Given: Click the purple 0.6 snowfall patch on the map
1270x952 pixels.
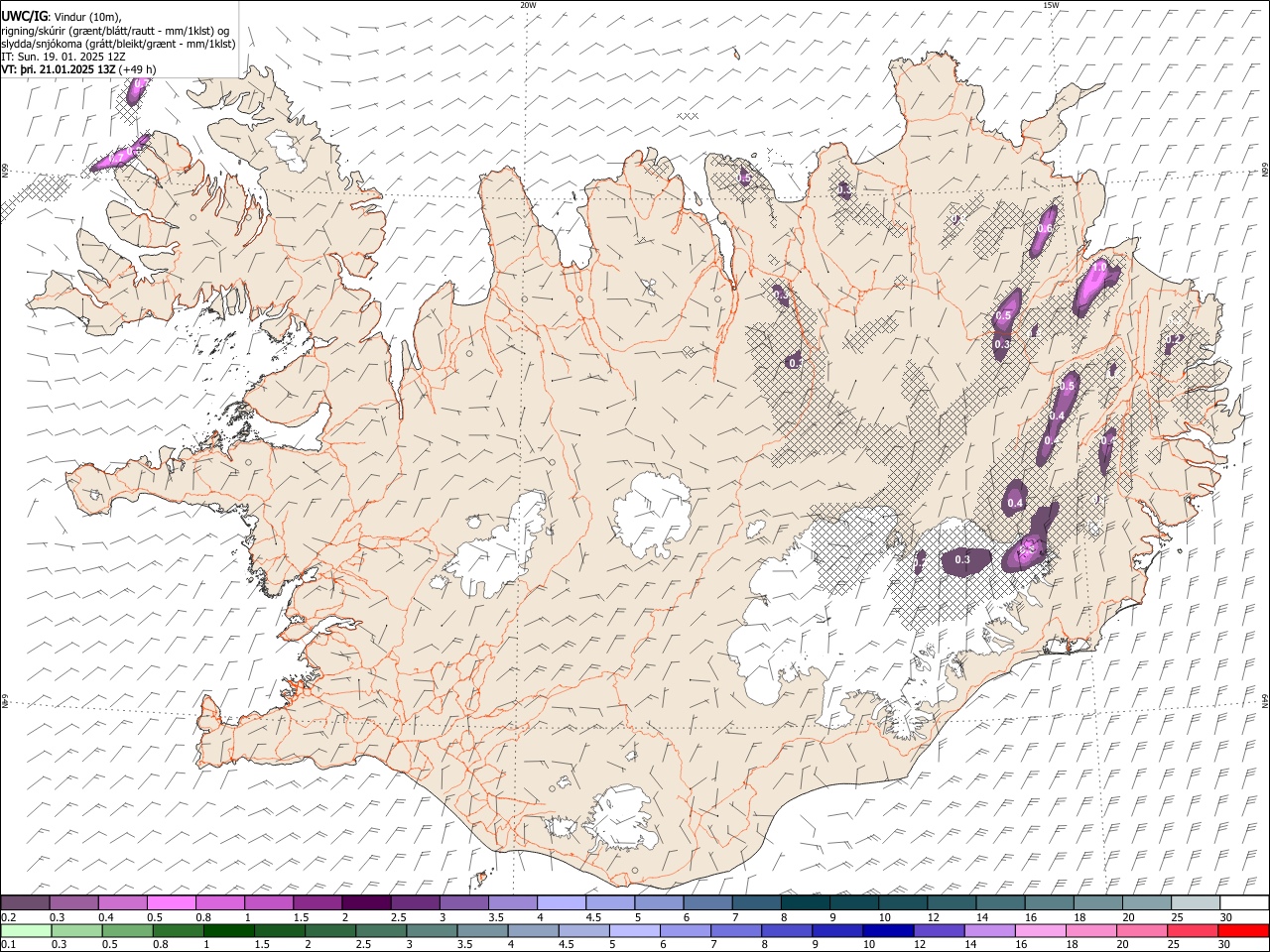Looking at the screenshot, I should pyautogui.click(x=1044, y=231).
